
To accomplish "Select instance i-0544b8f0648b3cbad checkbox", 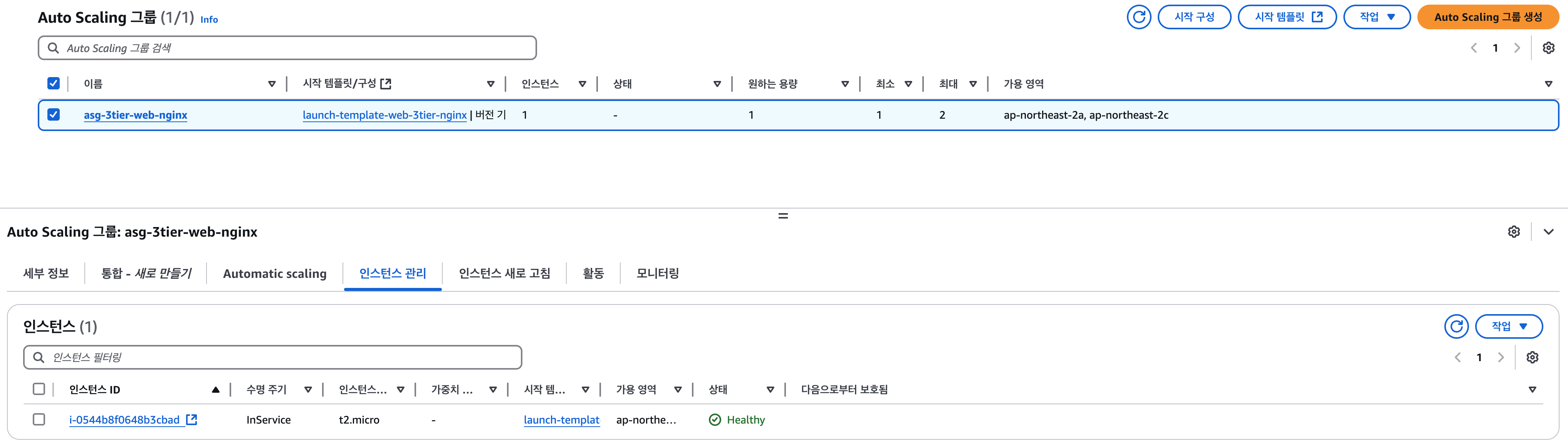I will 39,420.
